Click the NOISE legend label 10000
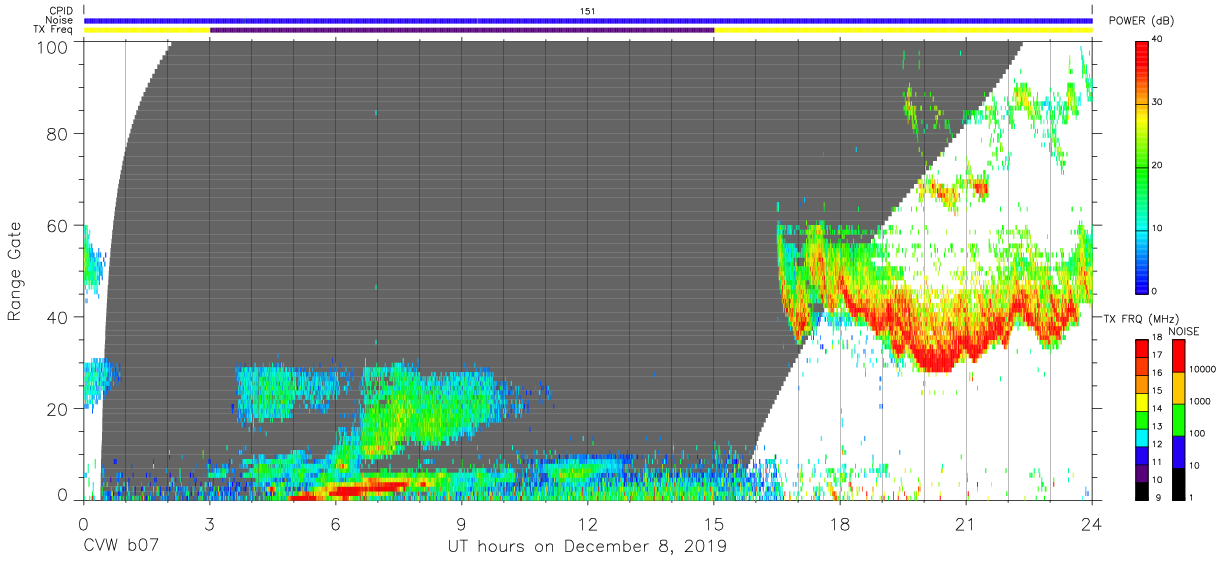This screenshot has height=567, width=1228. 1202,369
